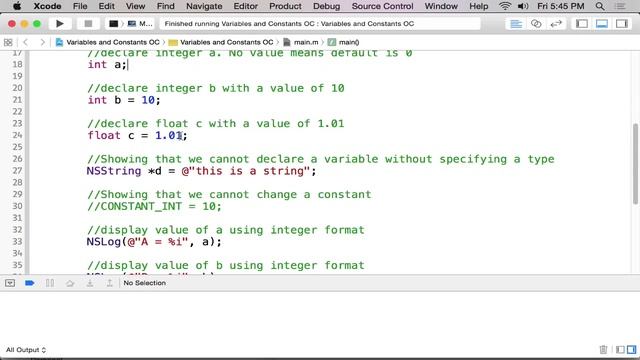Click the activity status field in toolbar
Image resolution: width=640 pixels, height=360 pixels.
click(x=320, y=24)
